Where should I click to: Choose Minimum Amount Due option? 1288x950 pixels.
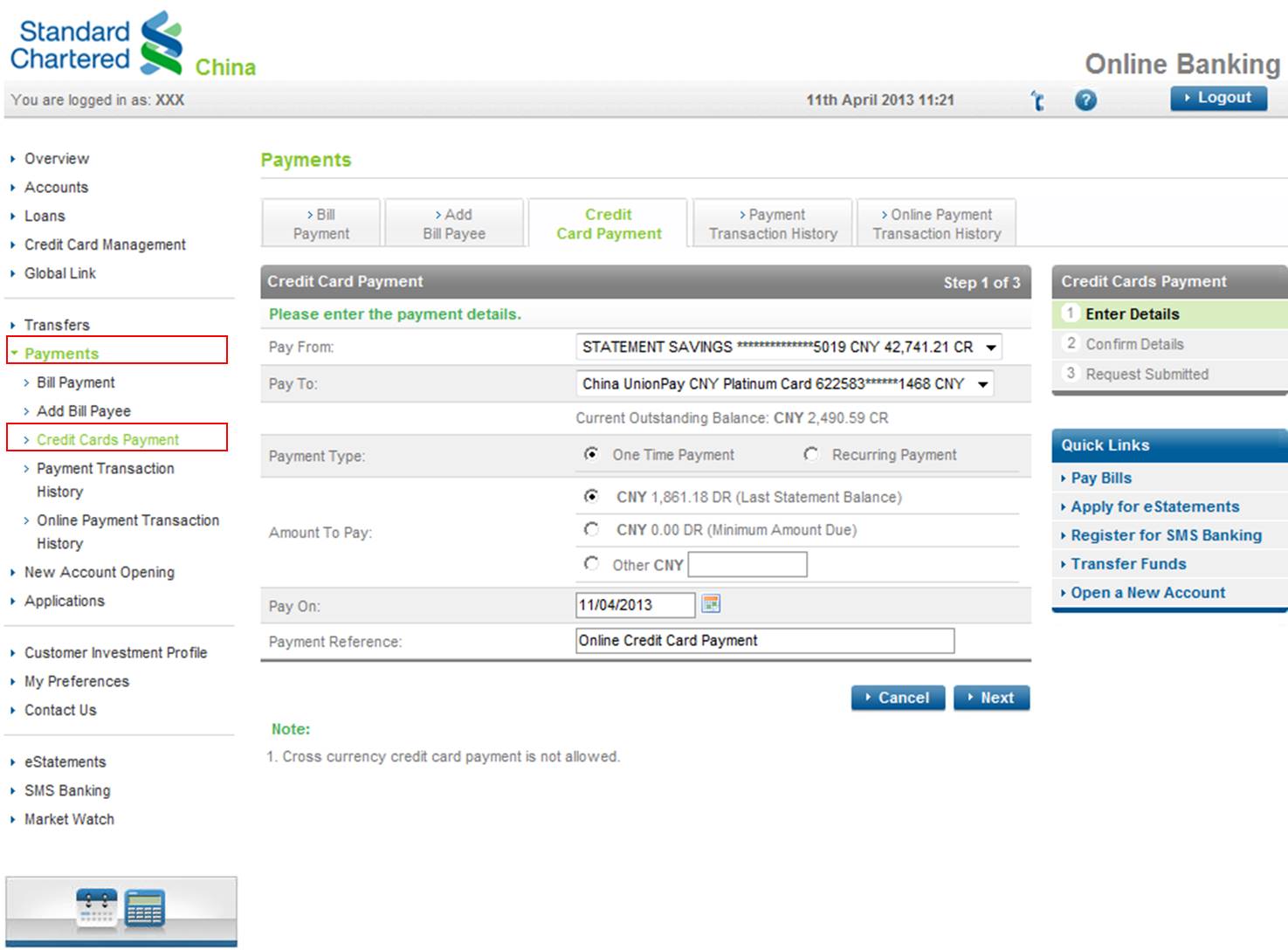591,529
